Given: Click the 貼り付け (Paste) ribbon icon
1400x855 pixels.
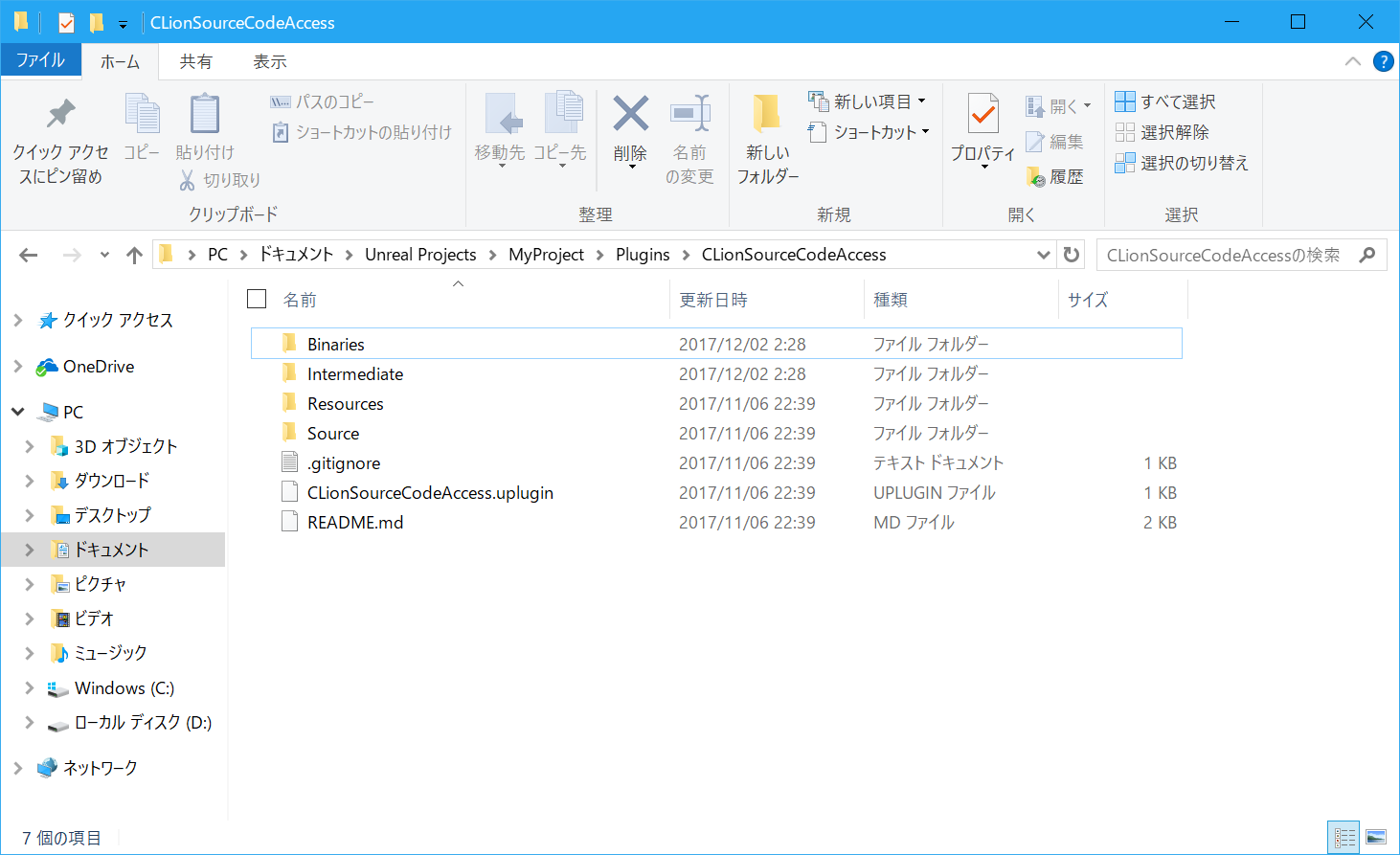Looking at the screenshot, I should 204,115.
